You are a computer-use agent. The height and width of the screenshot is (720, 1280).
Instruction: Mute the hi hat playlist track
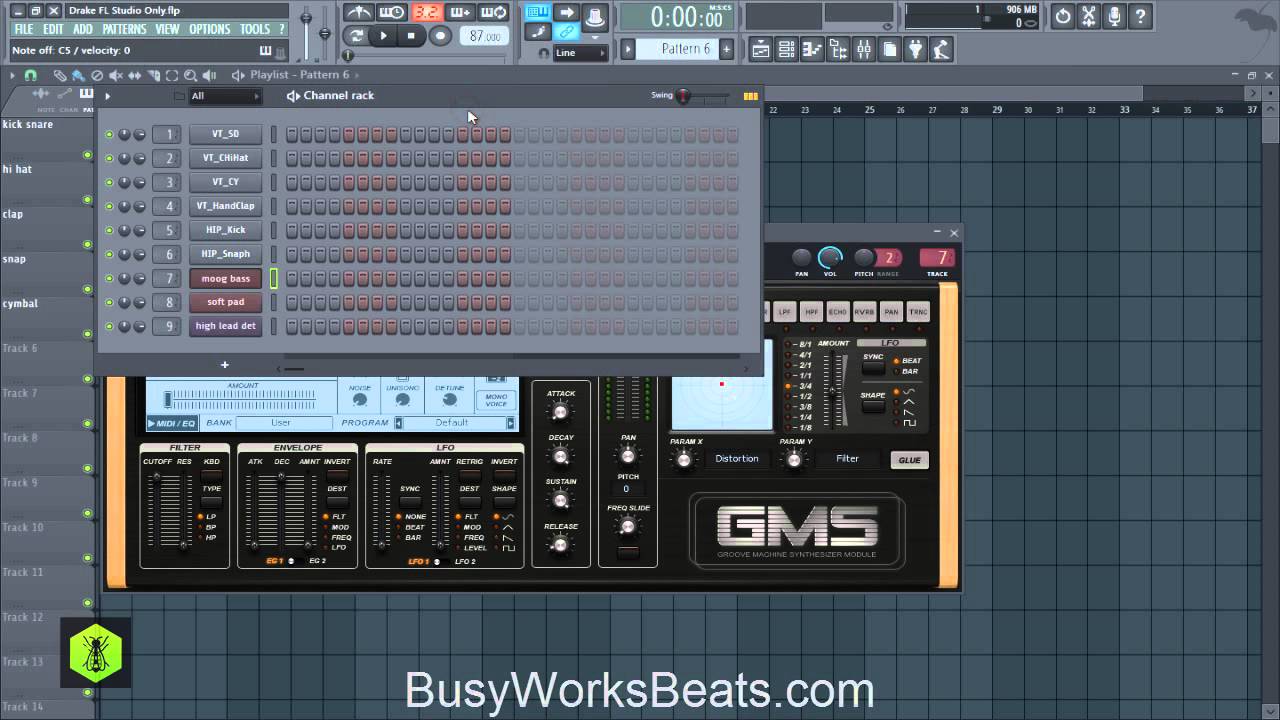point(87,200)
